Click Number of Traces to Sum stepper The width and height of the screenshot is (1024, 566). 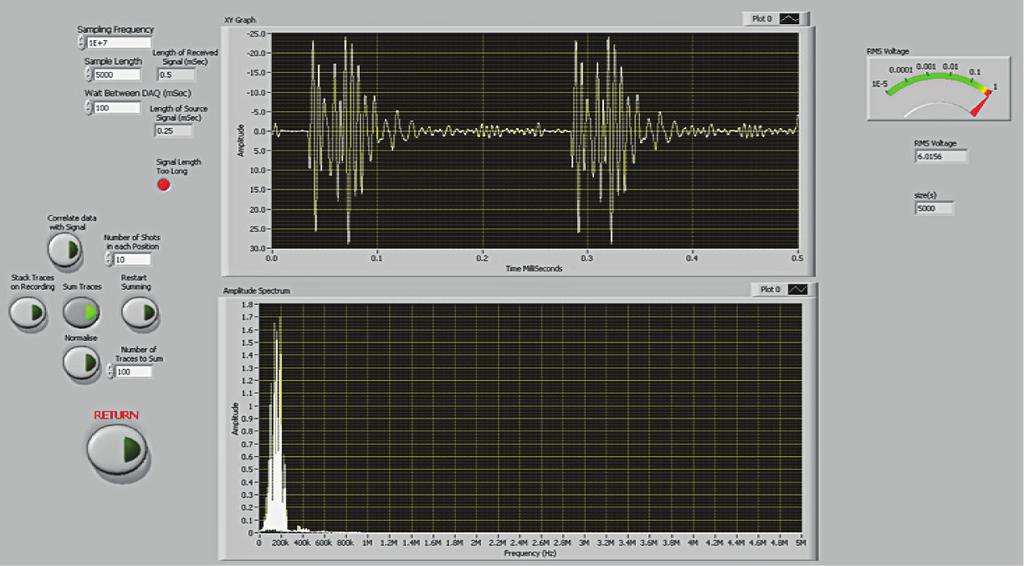109,371
